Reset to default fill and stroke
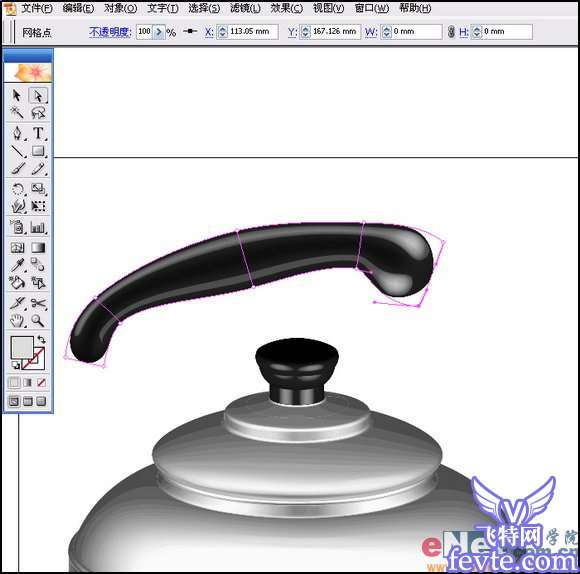The image size is (580, 574). (x=16, y=365)
